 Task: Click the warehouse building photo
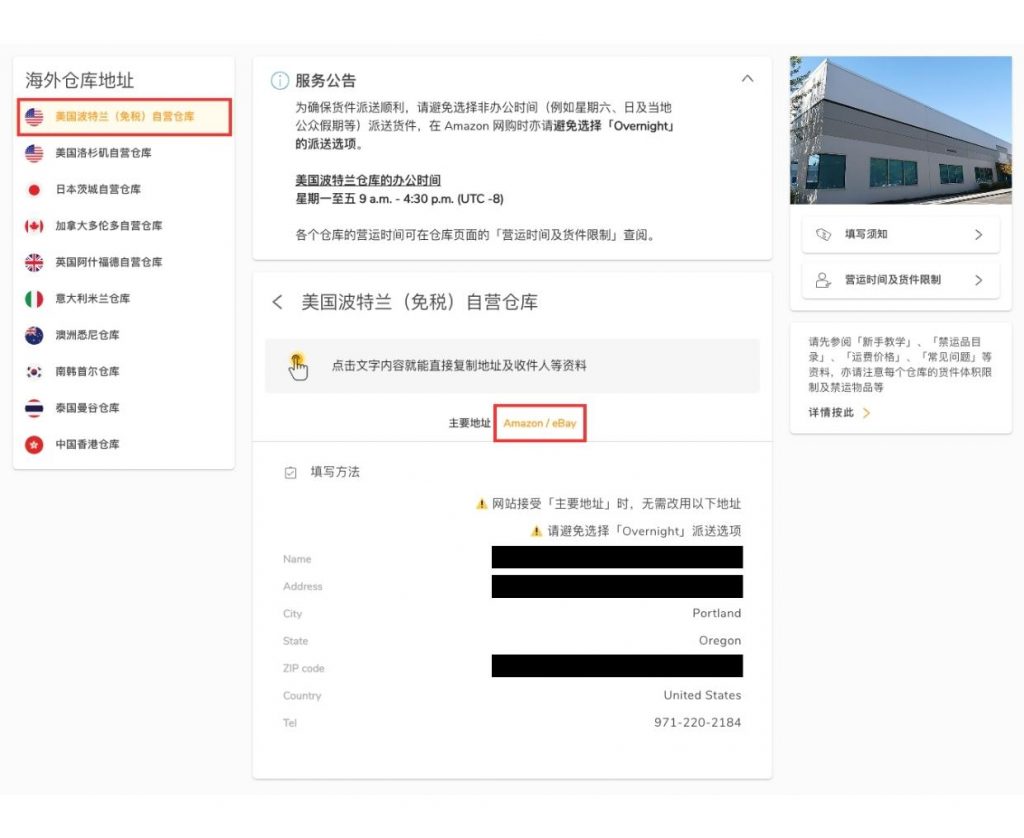901,130
